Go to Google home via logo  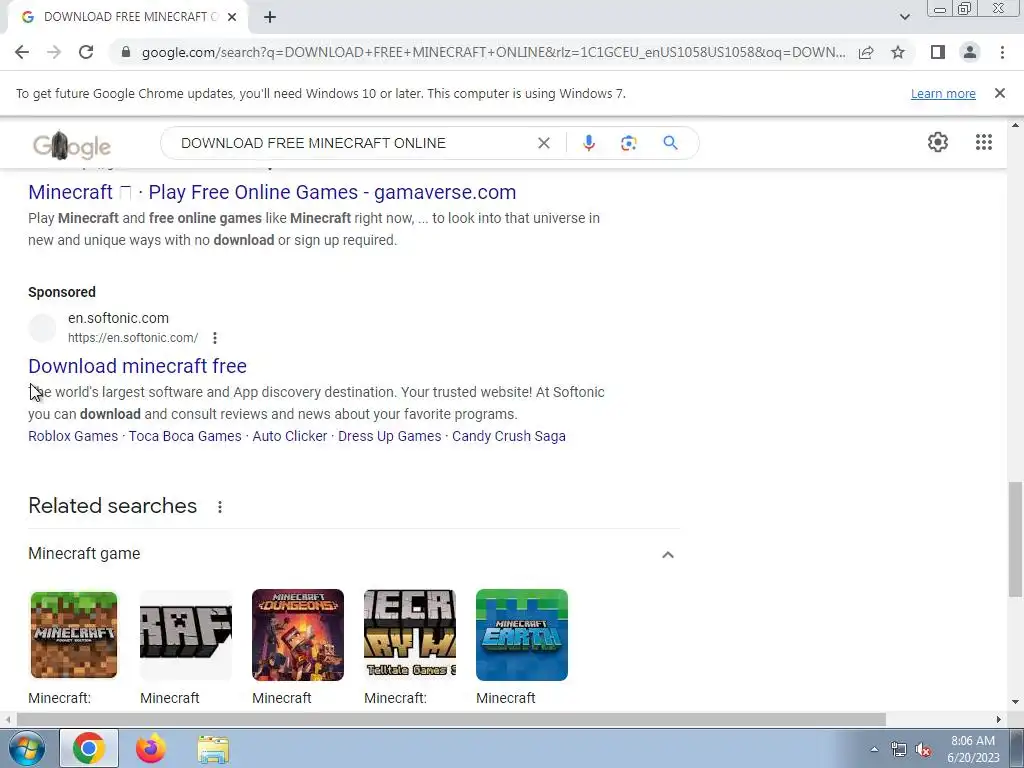click(72, 144)
